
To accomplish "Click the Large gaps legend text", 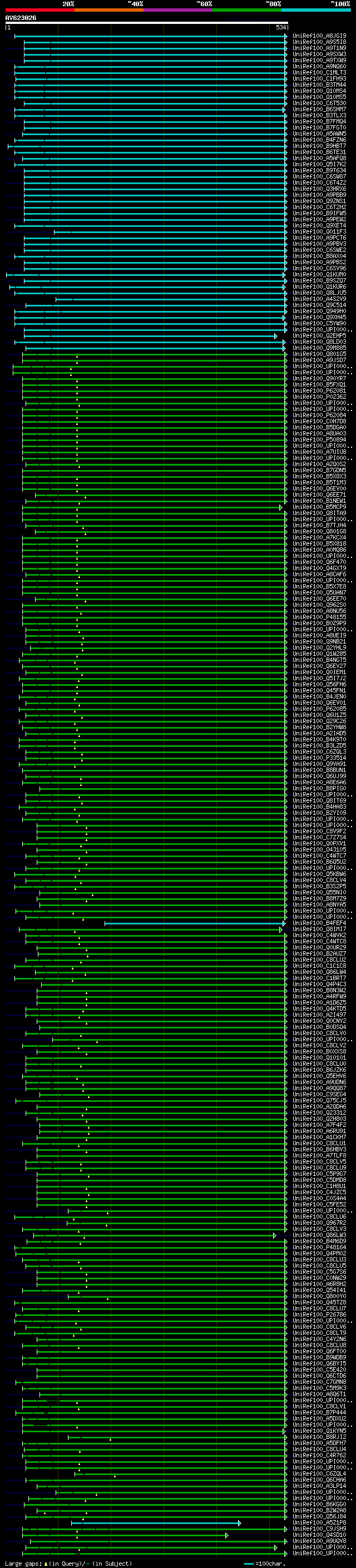I will pyautogui.click(x=67, y=1563).
